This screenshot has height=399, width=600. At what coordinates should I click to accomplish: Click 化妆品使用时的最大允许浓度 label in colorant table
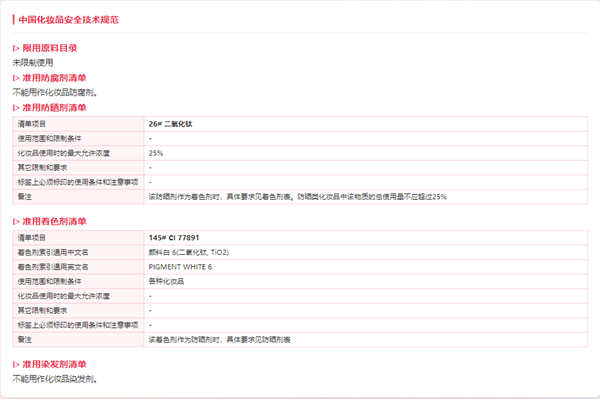point(64,296)
